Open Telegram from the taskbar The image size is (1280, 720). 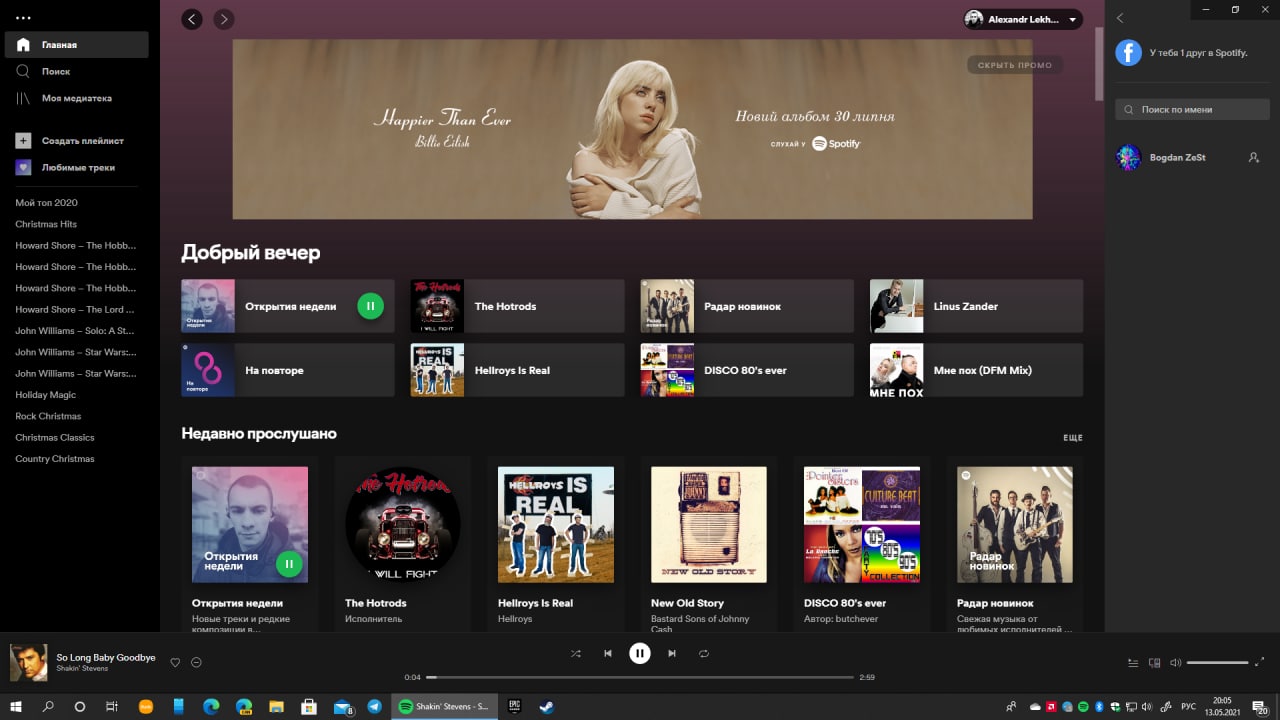(374, 706)
